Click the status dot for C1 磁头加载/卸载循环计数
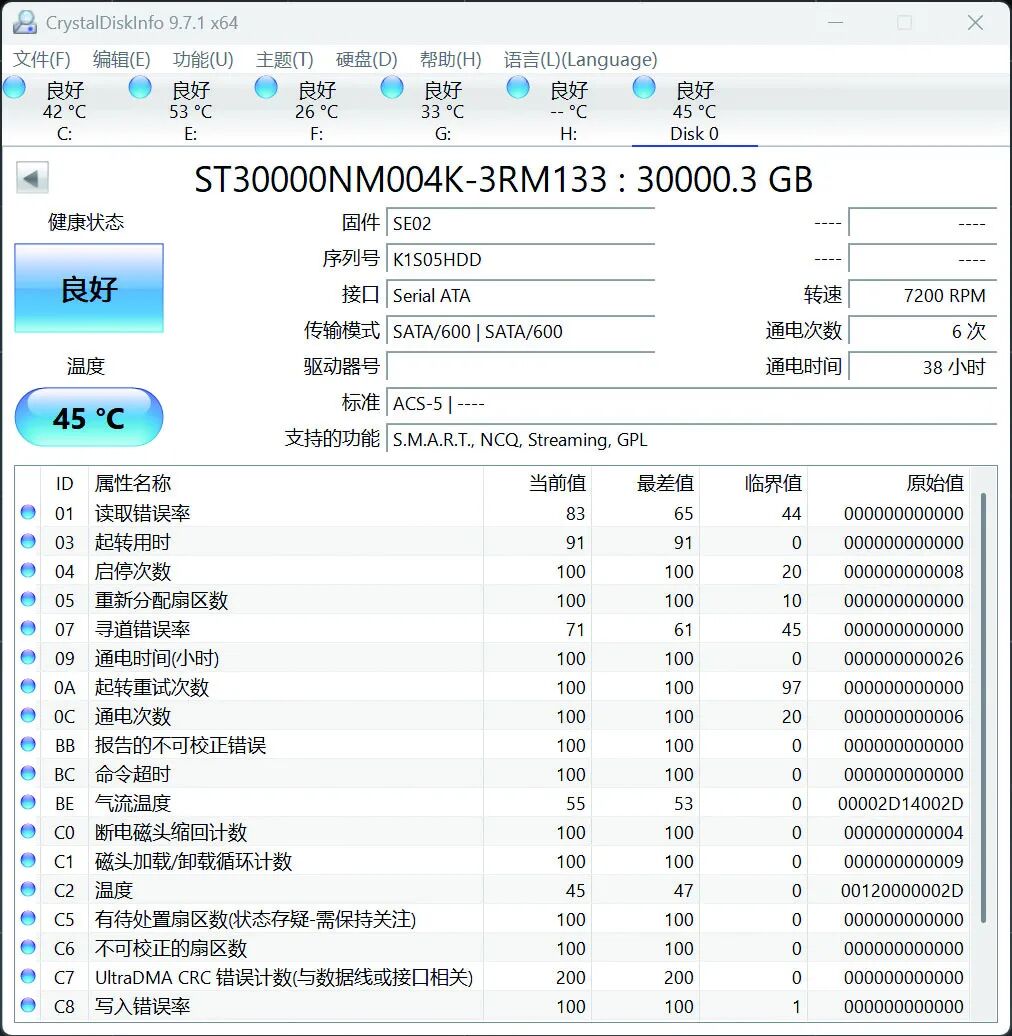This screenshot has width=1012, height=1036. click(28, 860)
